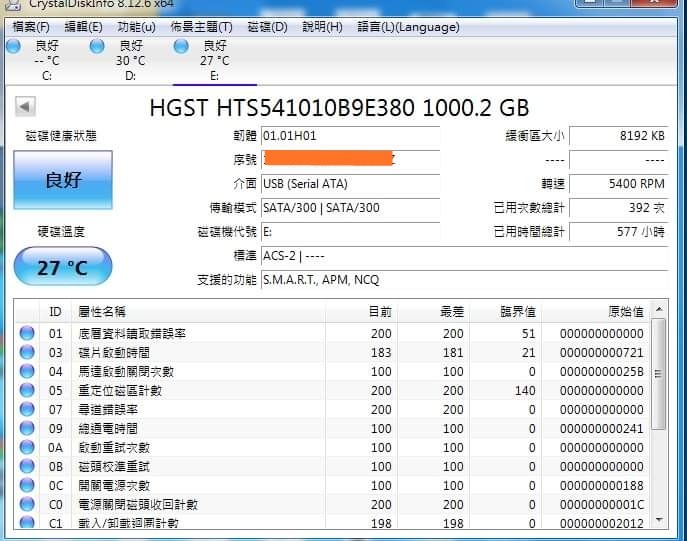Click the 良好 health status button

pyautogui.click(x=63, y=181)
